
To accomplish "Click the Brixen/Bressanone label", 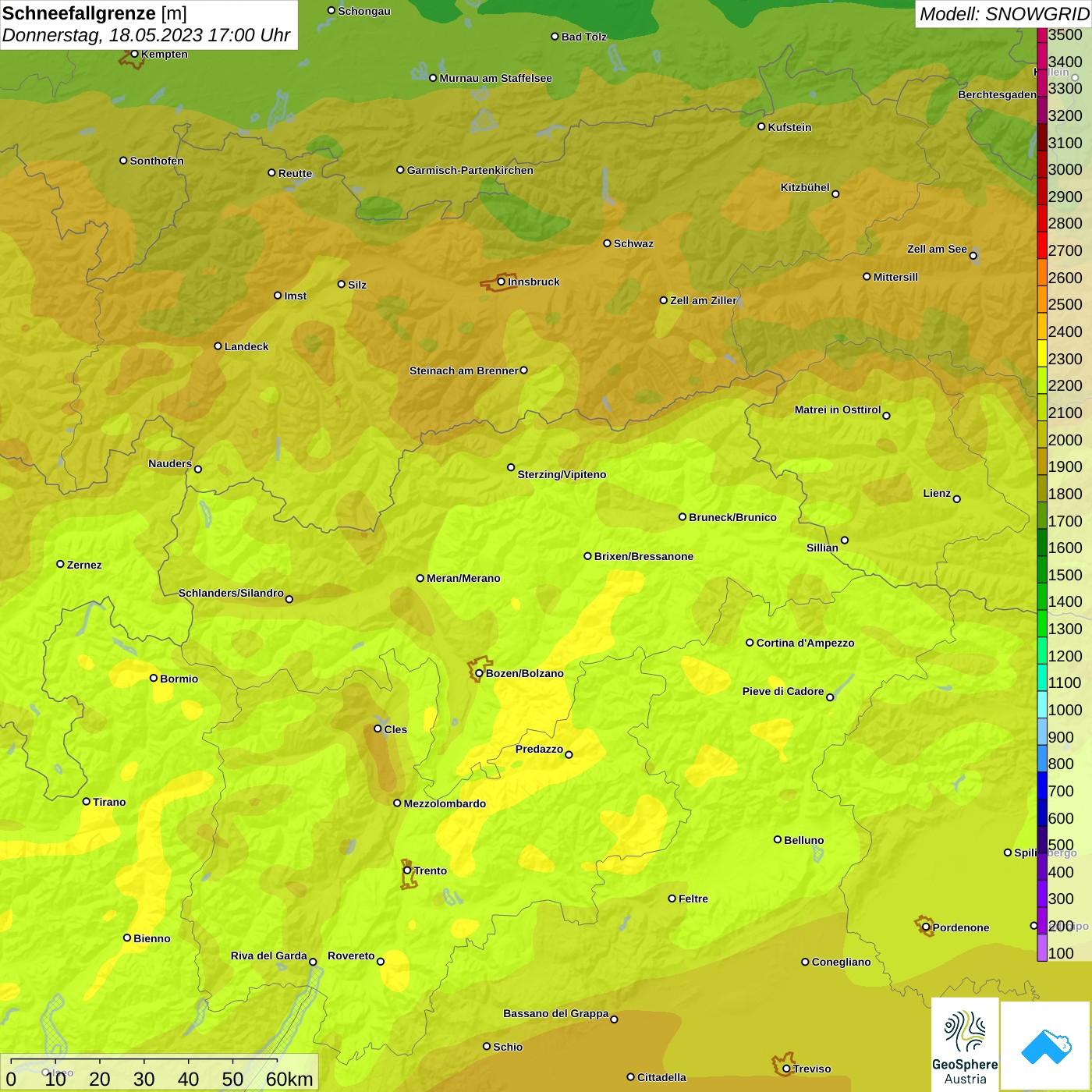I will point(643,556).
